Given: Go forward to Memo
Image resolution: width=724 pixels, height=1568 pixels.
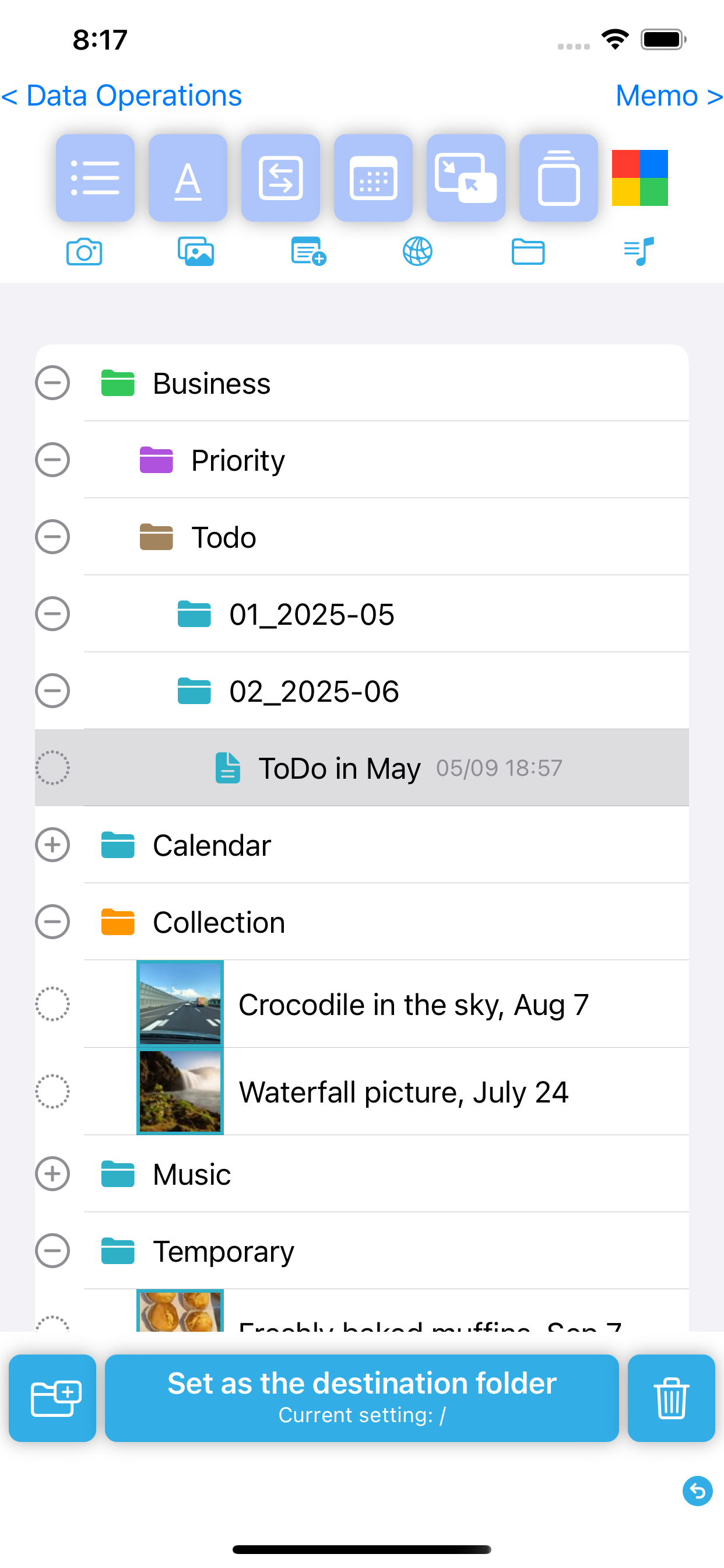Looking at the screenshot, I should point(669,96).
